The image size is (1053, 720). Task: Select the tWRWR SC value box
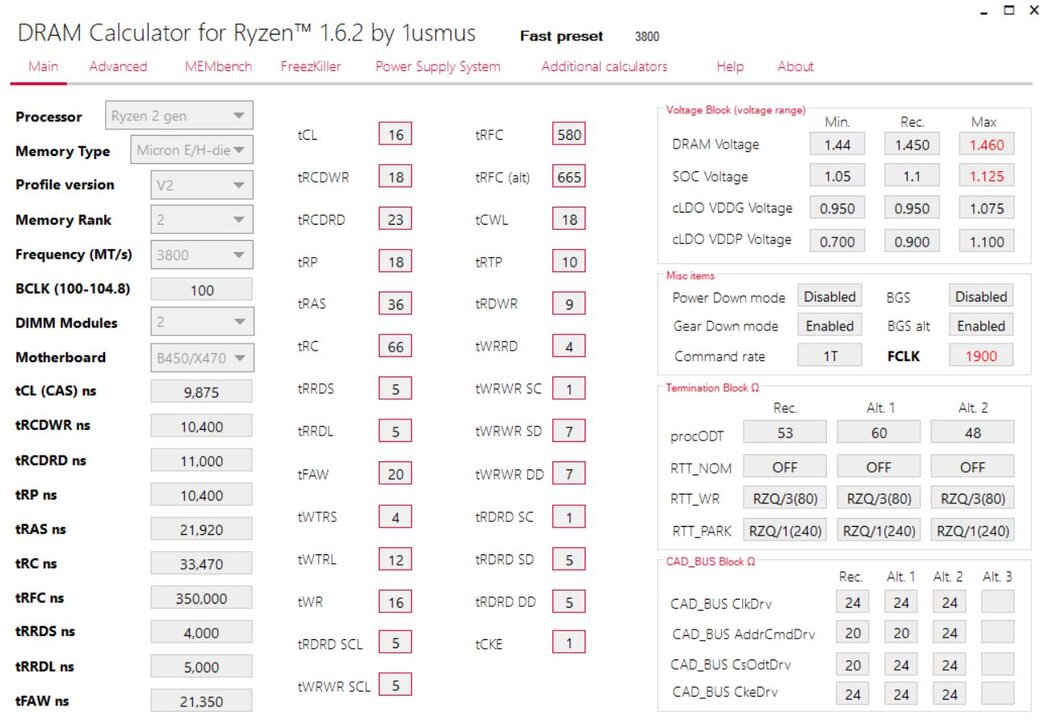[x=569, y=389]
